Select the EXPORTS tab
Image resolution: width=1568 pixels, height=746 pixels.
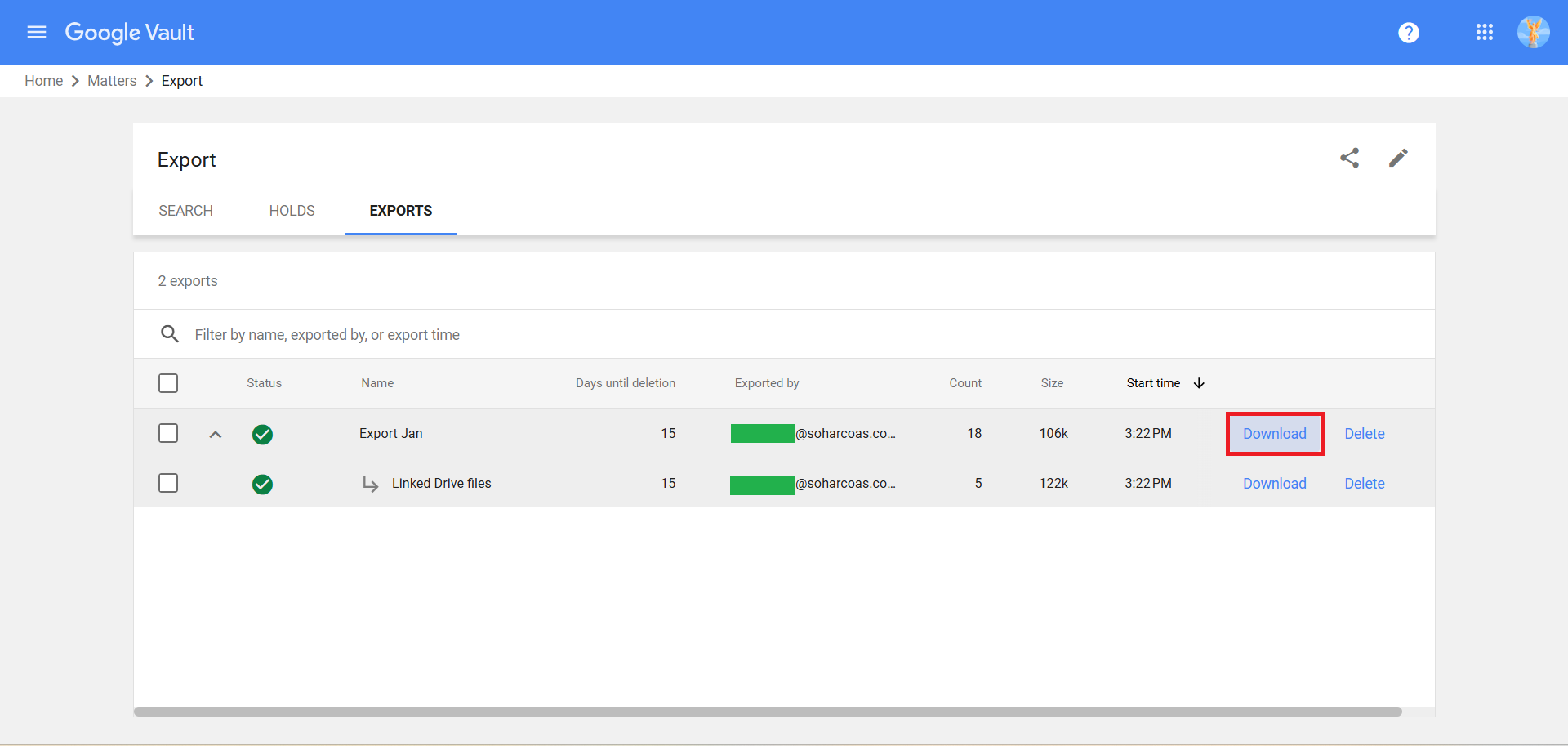400,211
